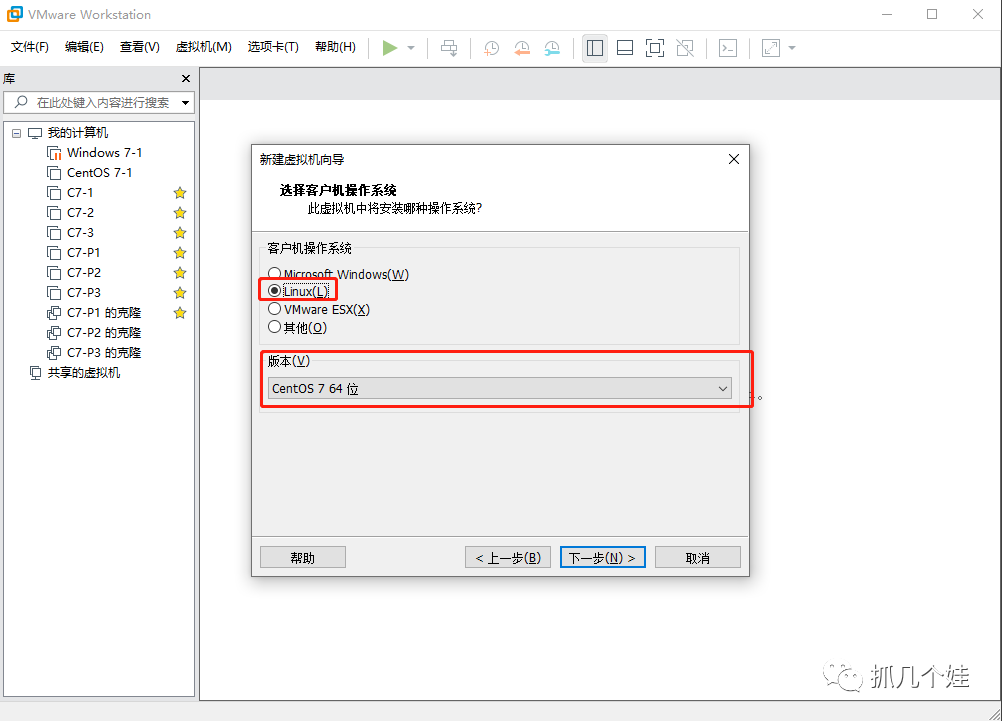This screenshot has height=721, width=1002.
Task: Click the Full Screen mode icon
Action: click(x=654, y=48)
